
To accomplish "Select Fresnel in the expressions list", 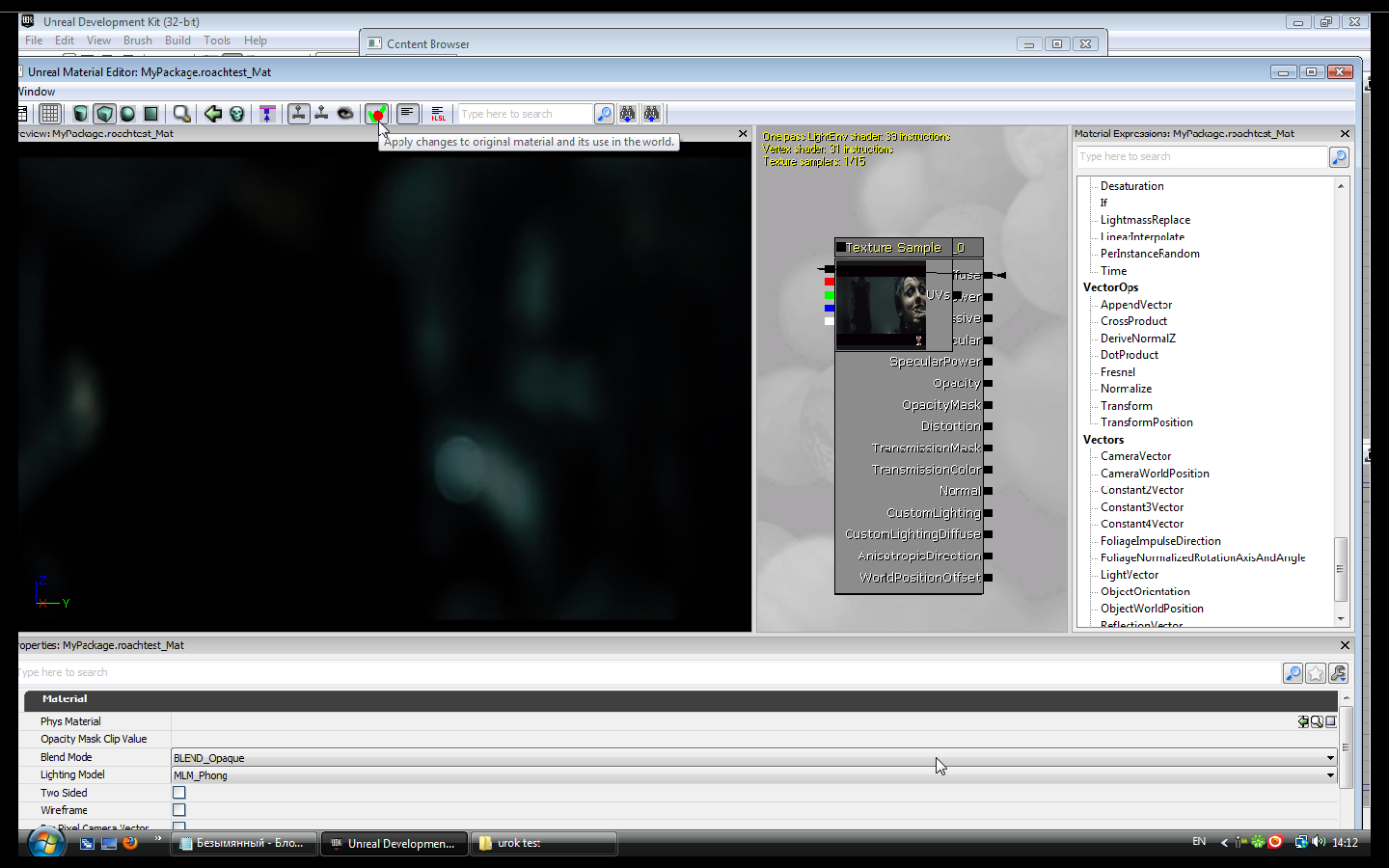I will pyautogui.click(x=1117, y=372).
